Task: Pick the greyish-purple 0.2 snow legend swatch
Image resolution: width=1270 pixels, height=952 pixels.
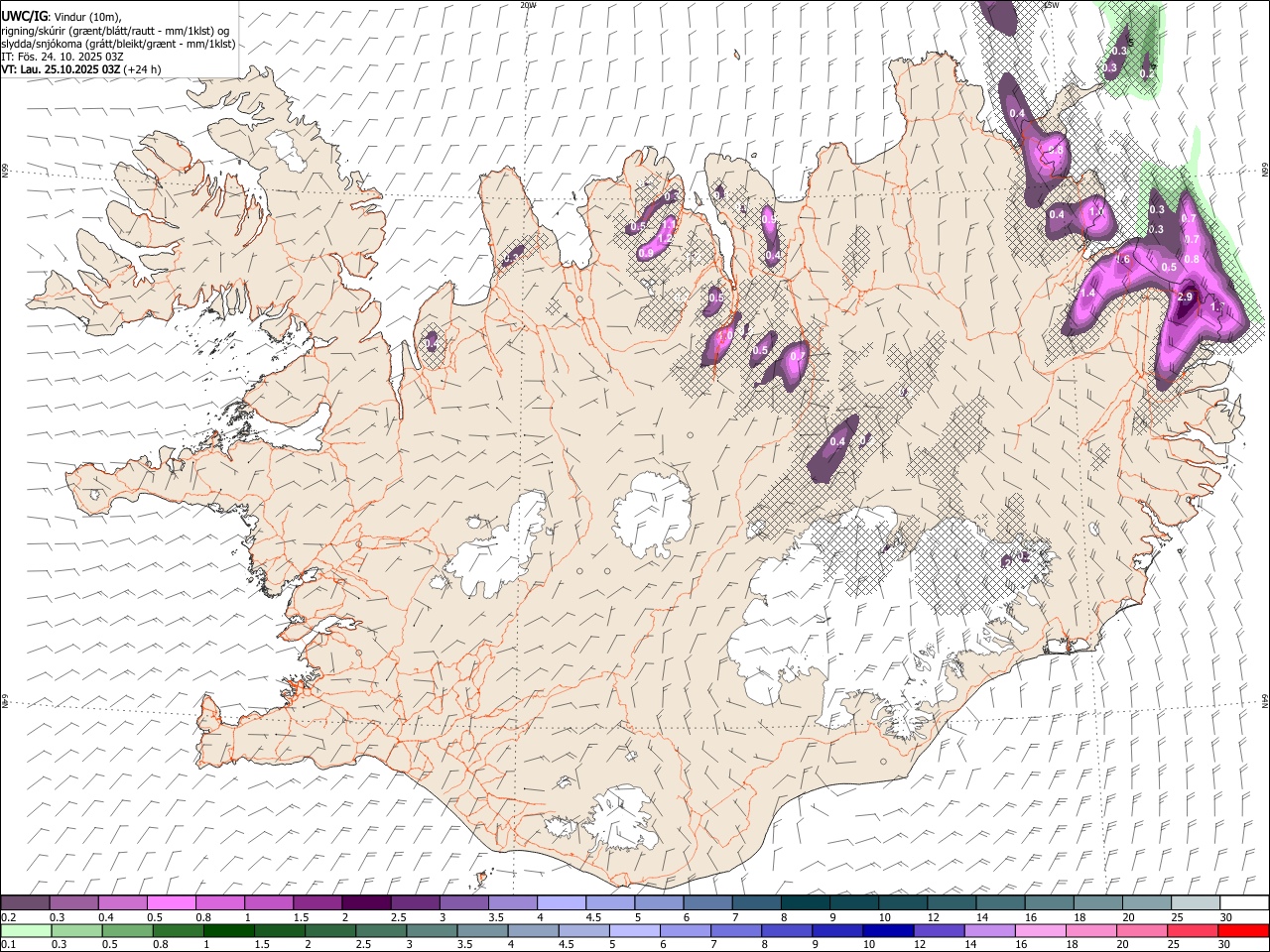Action: [x=26, y=902]
